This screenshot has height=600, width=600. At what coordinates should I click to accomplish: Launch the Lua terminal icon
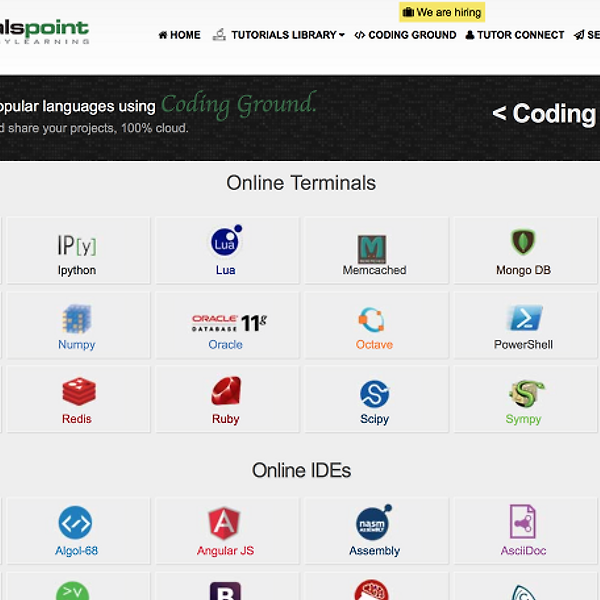click(225, 242)
